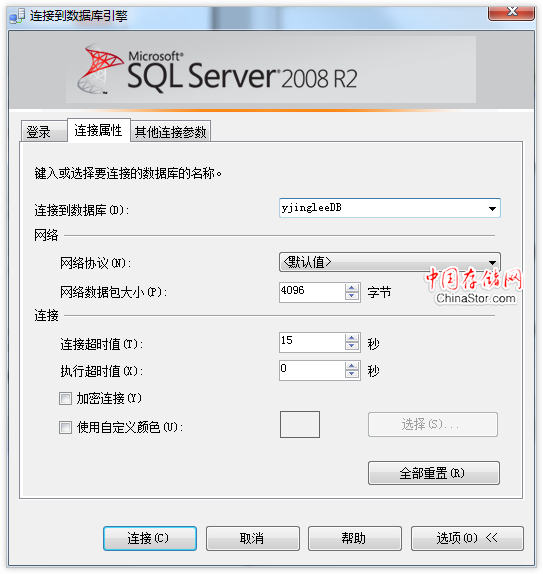The width and height of the screenshot is (543, 574).
Task: Open the 其他连接参数 tab
Action: 171,131
